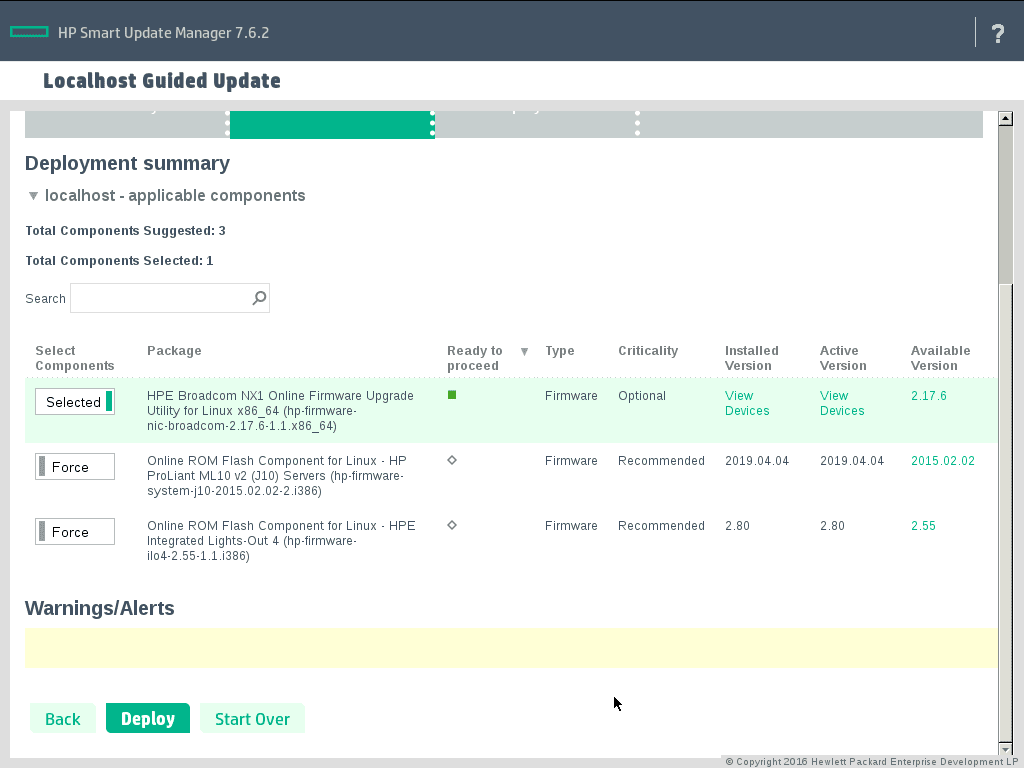Open the help question mark icon
1024x768 pixels.
[x=997, y=33]
